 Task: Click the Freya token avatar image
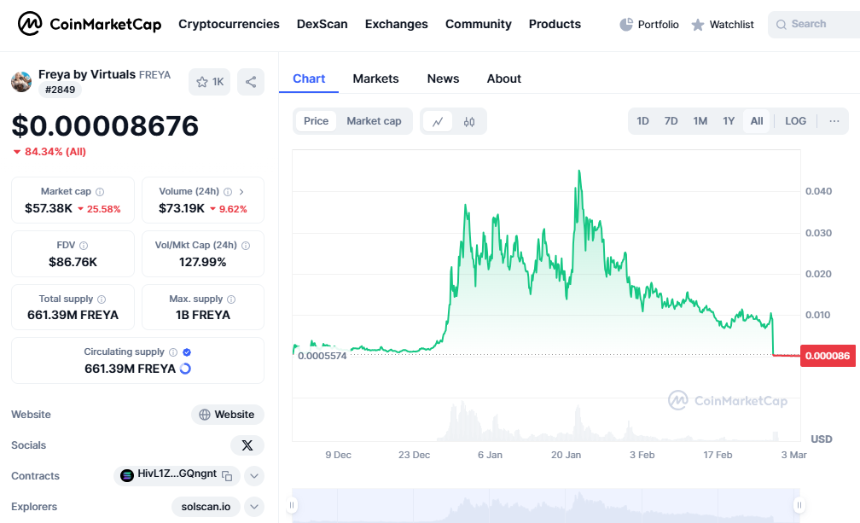[21, 82]
